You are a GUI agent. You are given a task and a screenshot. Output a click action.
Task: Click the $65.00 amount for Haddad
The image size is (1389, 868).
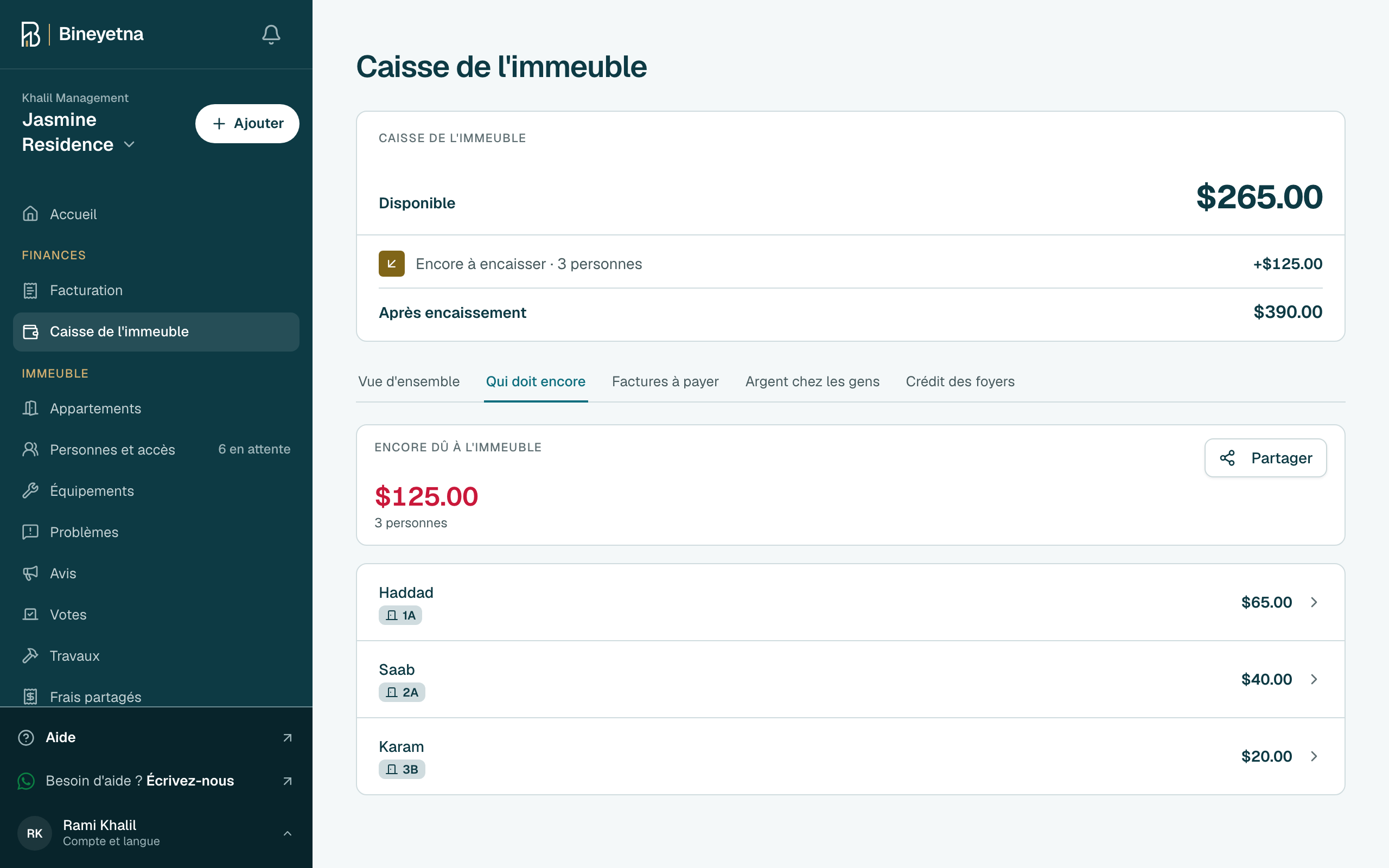point(1266,602)
